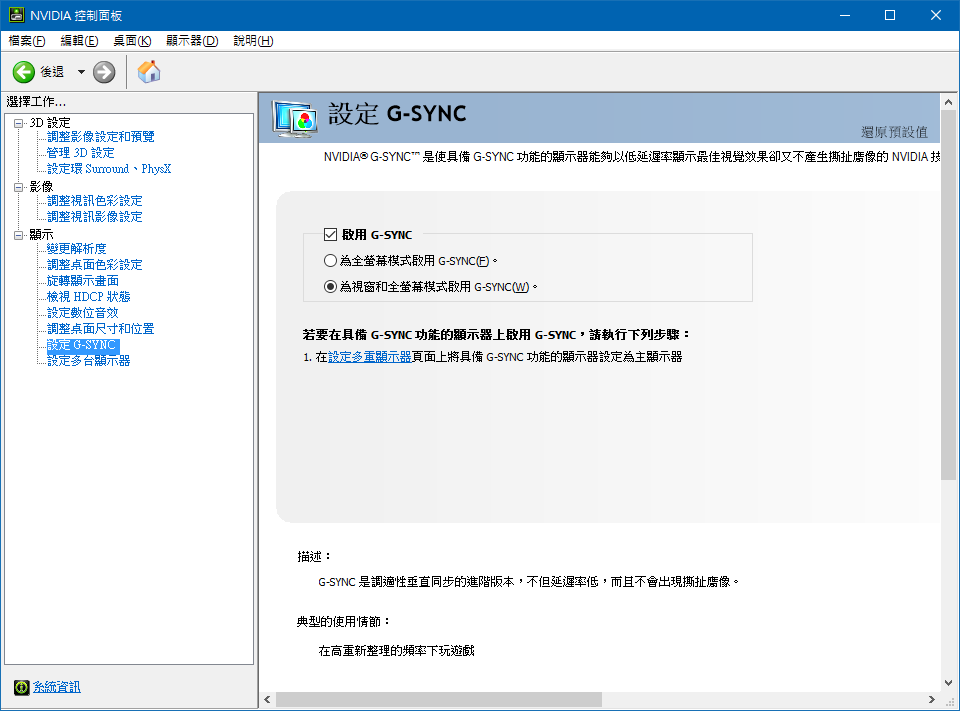Go to the Home page icon

pos(149,72)
